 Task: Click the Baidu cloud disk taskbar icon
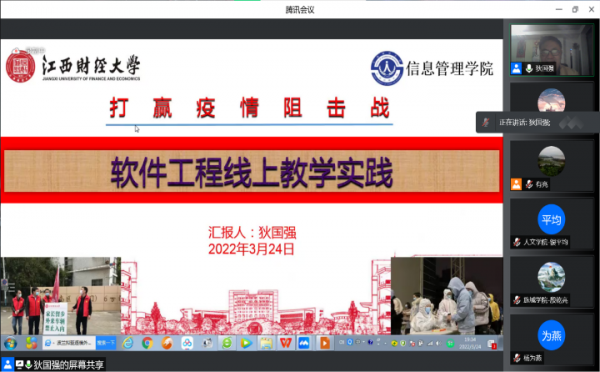tap(187, 343)
